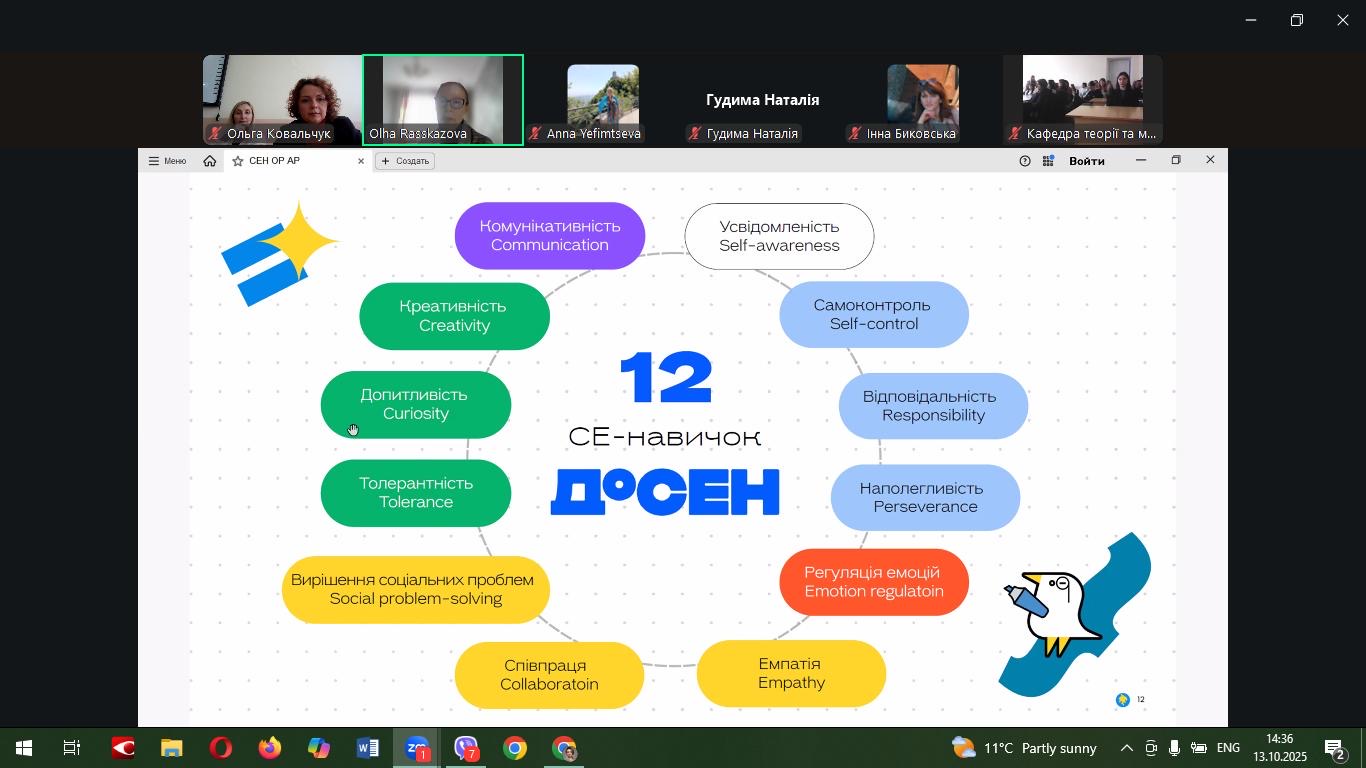Open ENG language switcher in tray

pyautogui.click(x=1227, y=748)
